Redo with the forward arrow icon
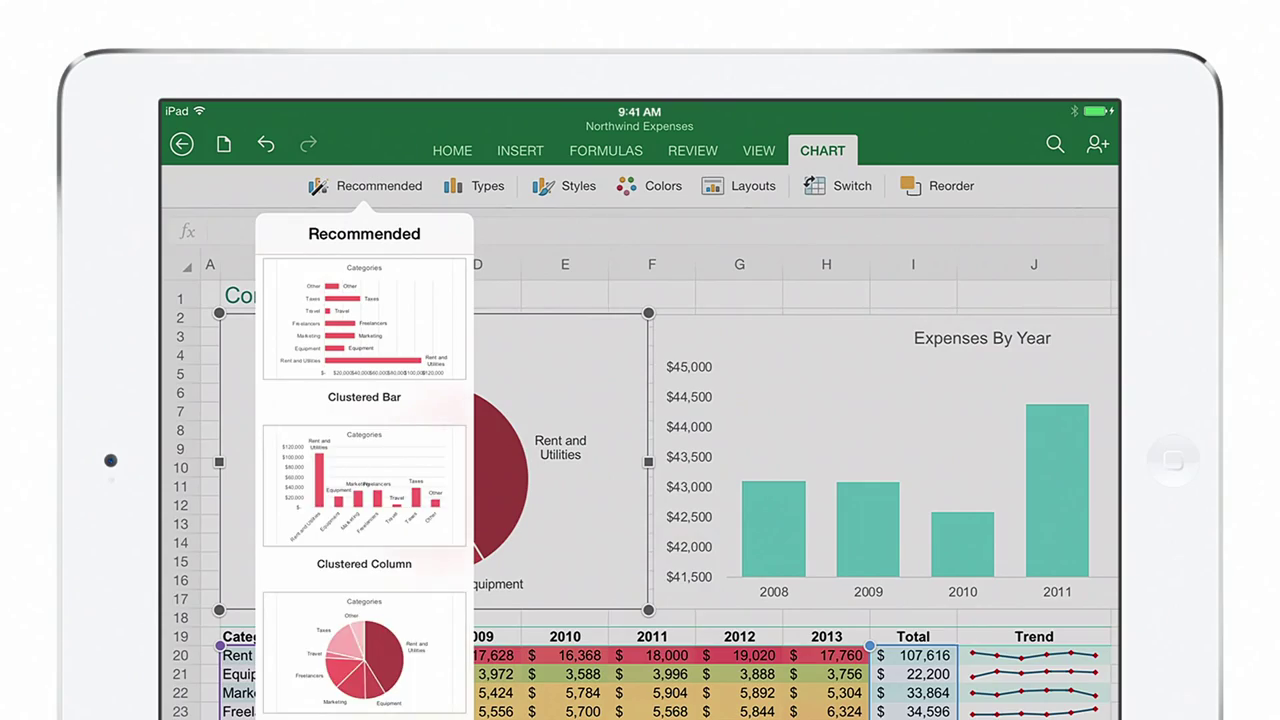Screen dimensions: 1280x720 tap(308, 144)
